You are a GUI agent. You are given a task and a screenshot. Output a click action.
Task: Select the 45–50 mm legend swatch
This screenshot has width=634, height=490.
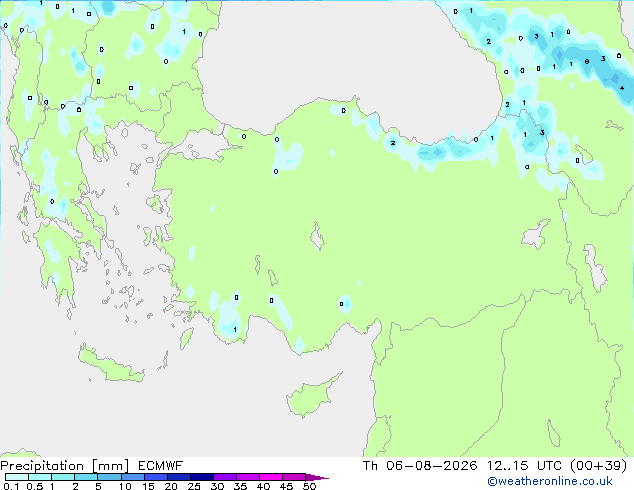pos(294,477)
